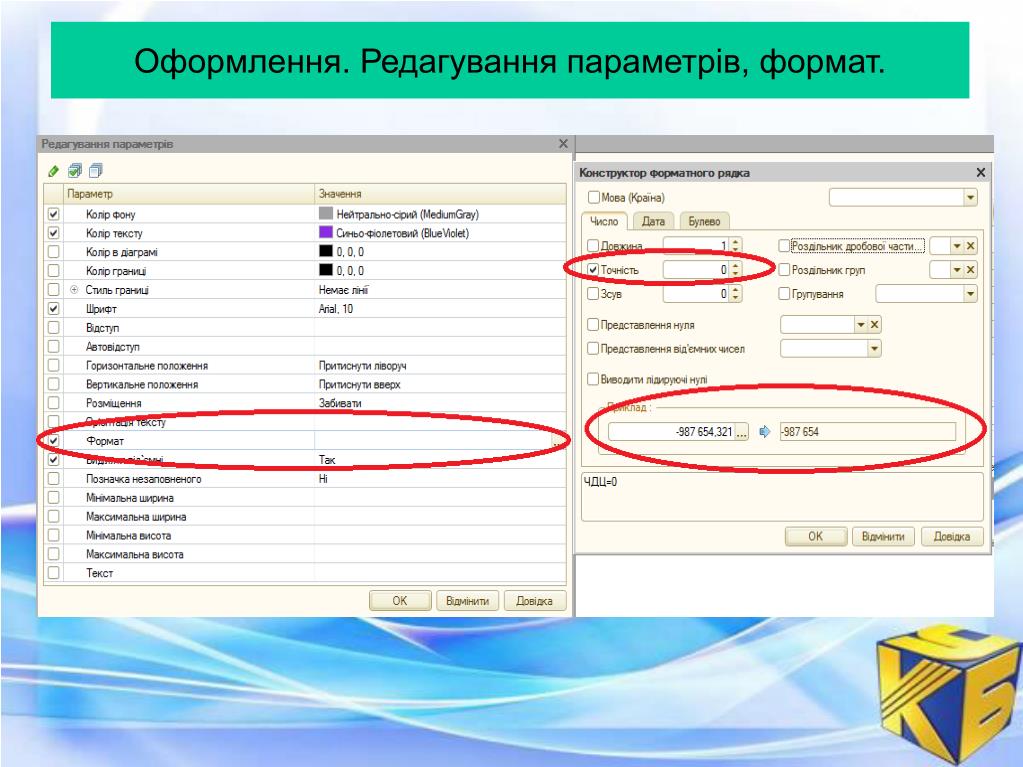Click the BlueViolet color swatch
This screenshot has width=1023, height=767.
tap(326, 232)
